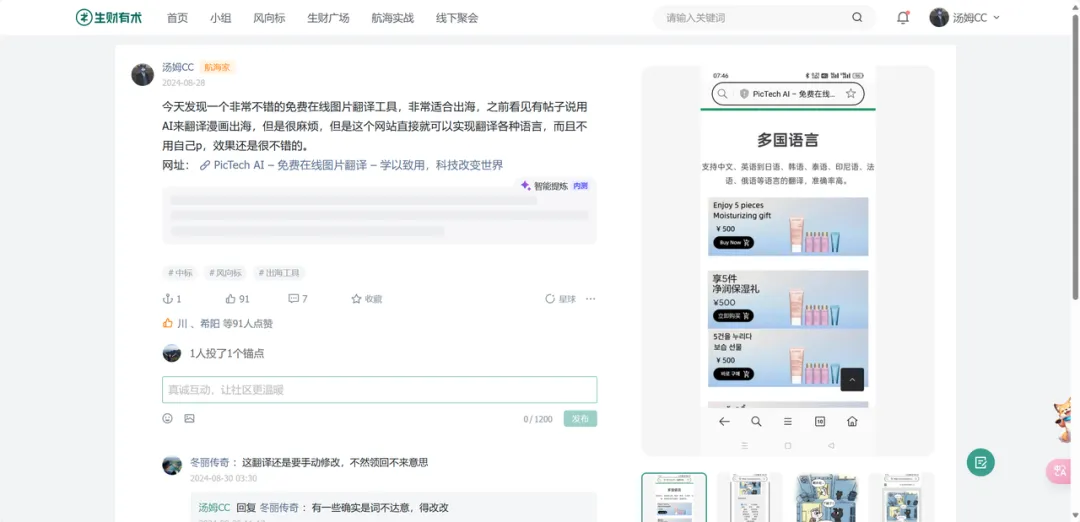Expand the 汤姆CC account dropdown
This screenshot has height=522, width=1080.
(997, 18)
